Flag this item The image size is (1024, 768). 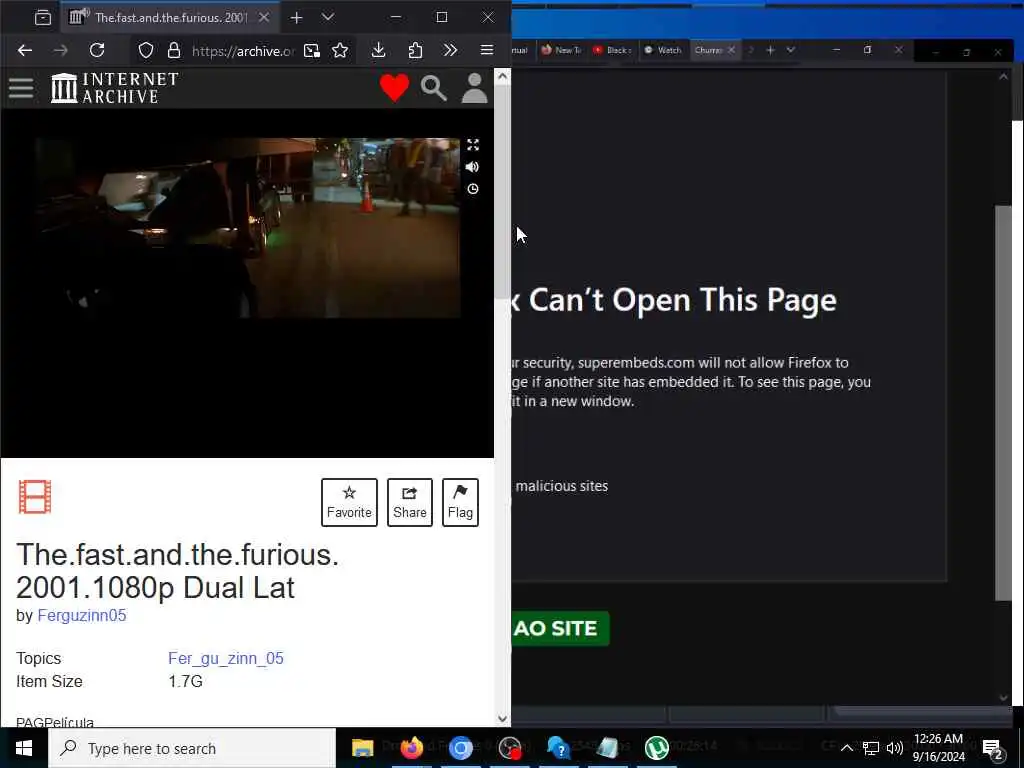point(460,502)
